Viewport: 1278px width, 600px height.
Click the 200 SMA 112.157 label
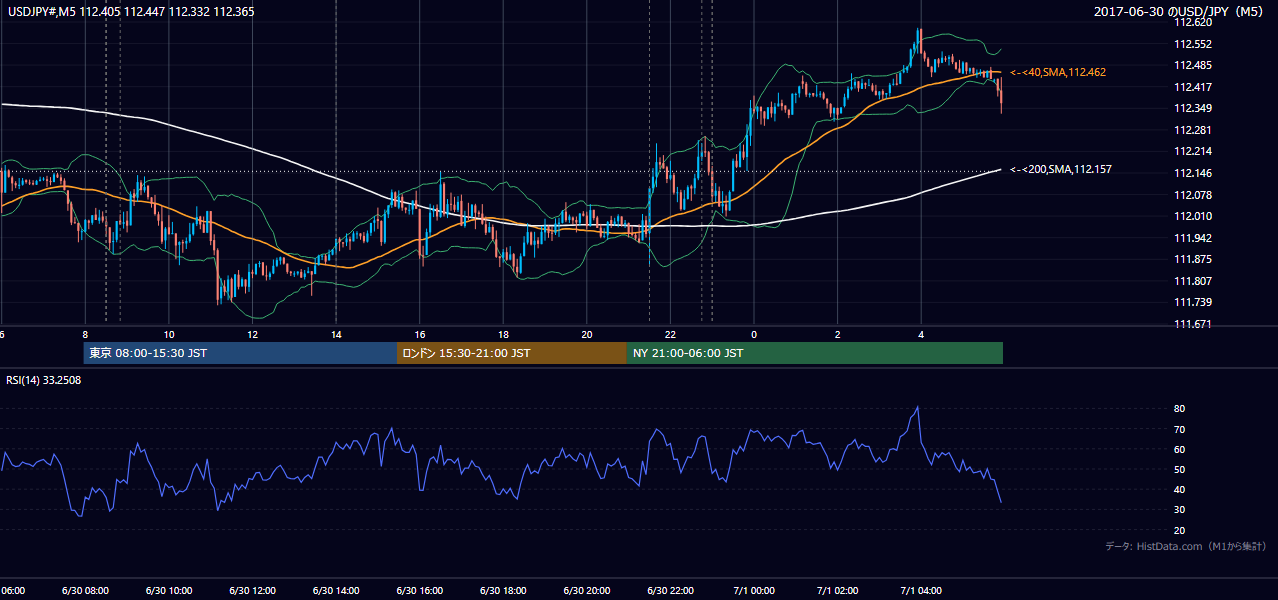point(1061,170)
